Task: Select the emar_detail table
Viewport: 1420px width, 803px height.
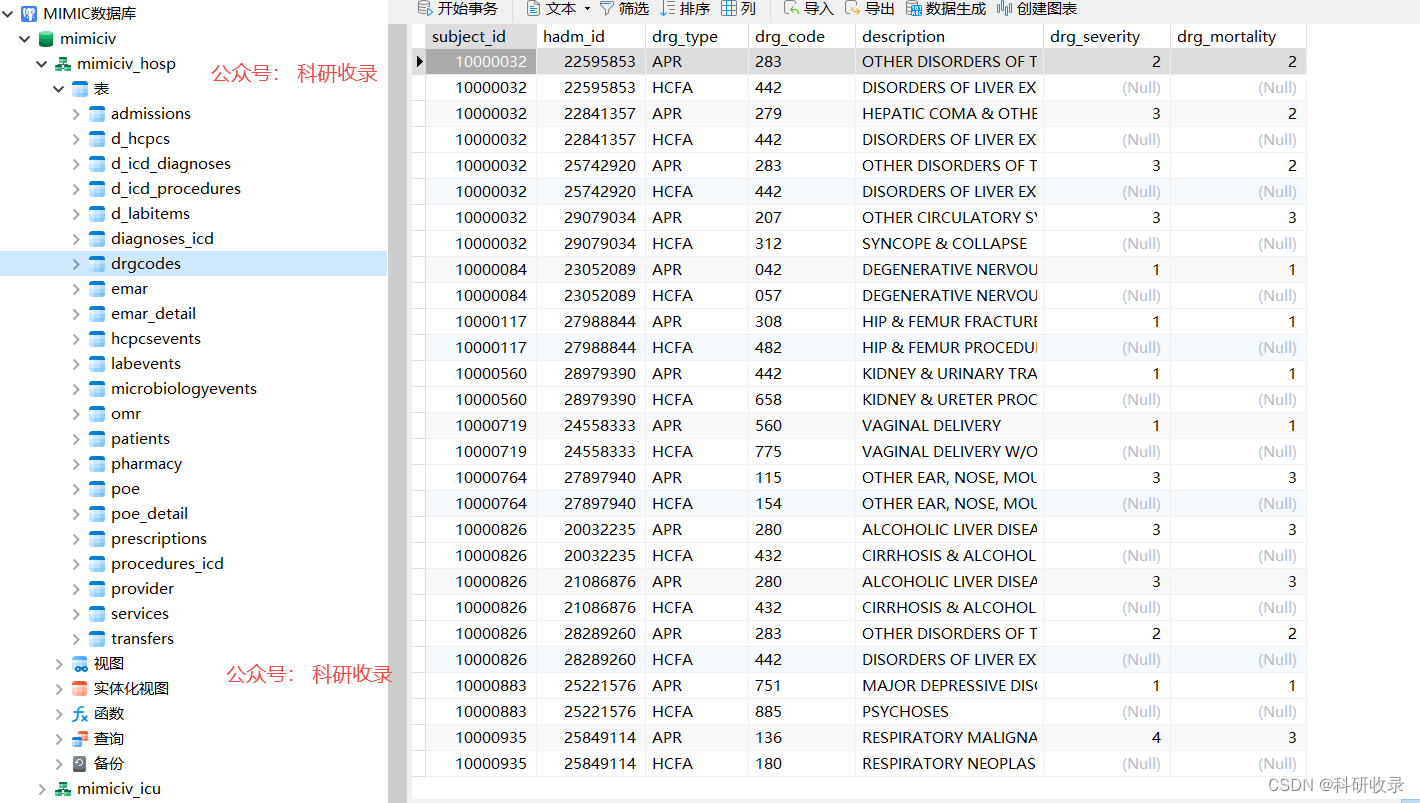Action: (x=153, y=314)
